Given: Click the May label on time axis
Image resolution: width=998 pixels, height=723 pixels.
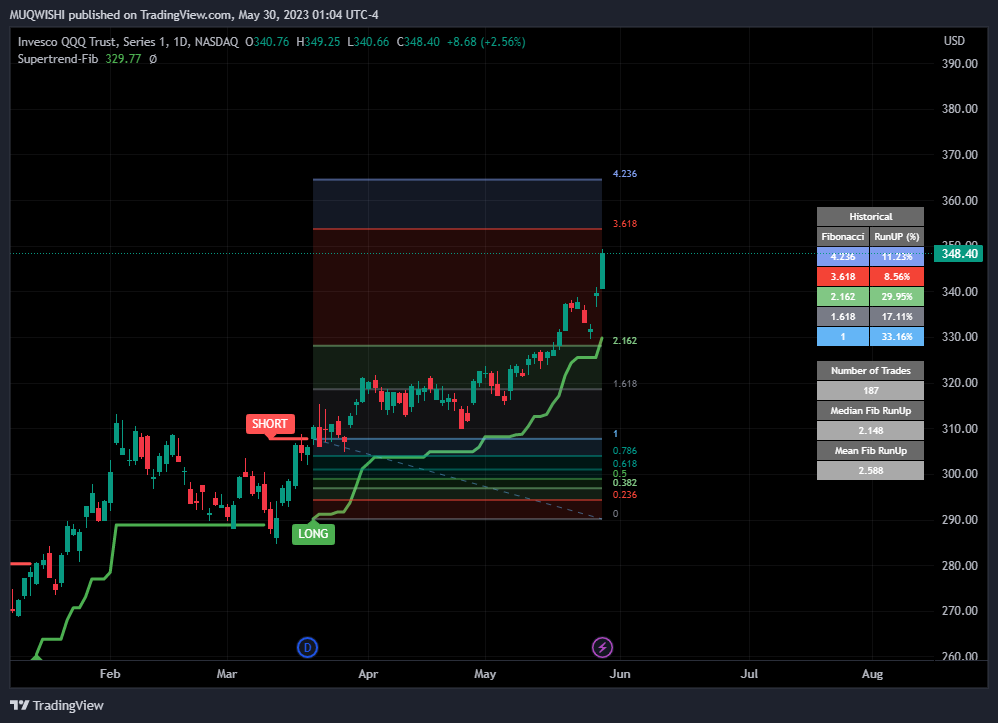Looking at the screenshot, I should pos(485,673).
